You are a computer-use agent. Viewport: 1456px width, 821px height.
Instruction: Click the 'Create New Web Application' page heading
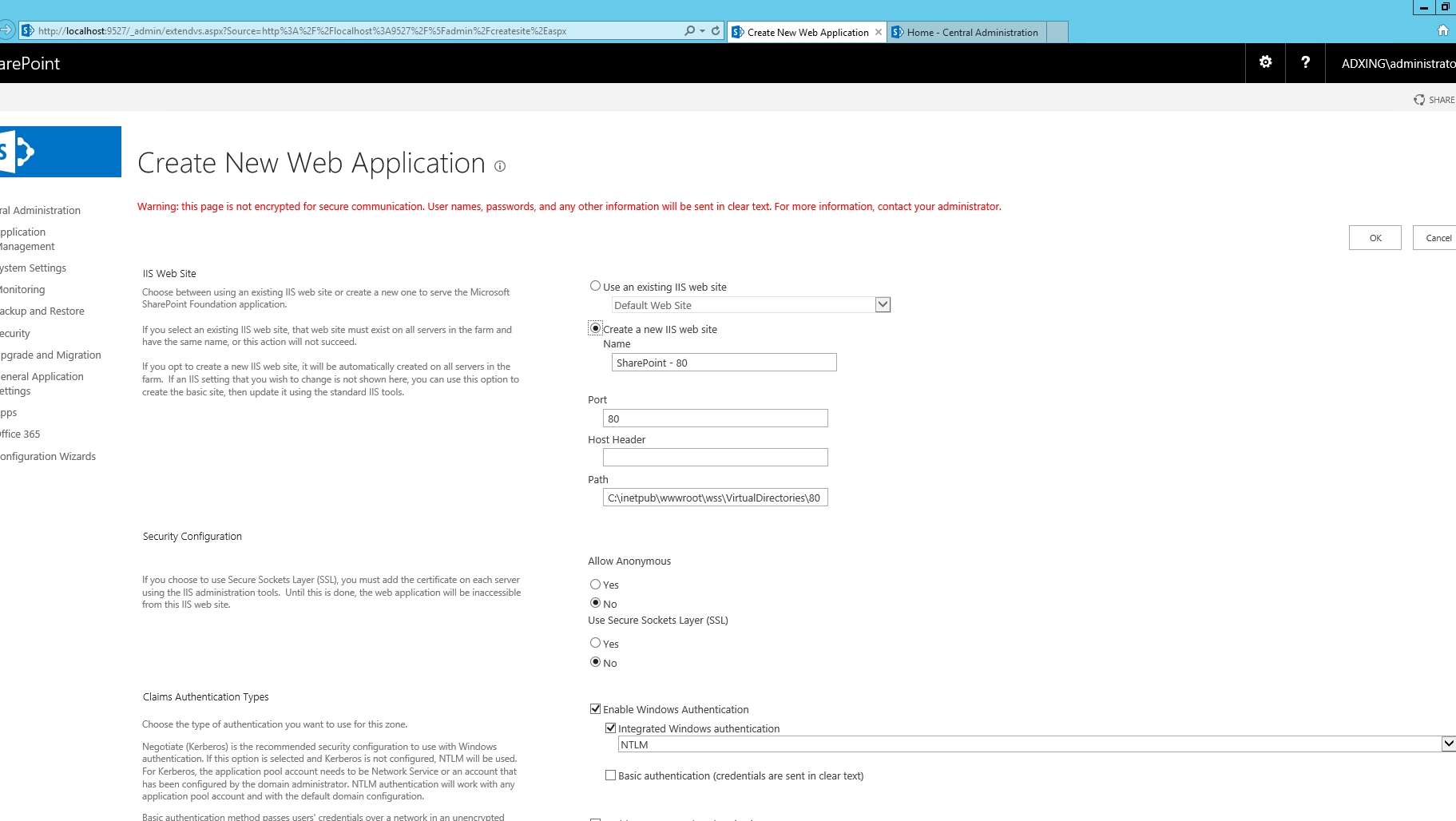pos(311,163)
